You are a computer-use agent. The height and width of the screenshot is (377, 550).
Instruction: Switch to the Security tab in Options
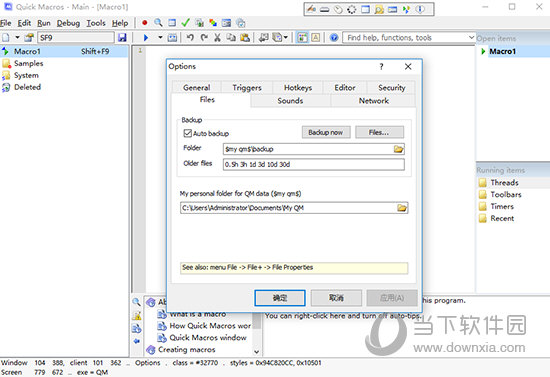click(x=391, y=87)
